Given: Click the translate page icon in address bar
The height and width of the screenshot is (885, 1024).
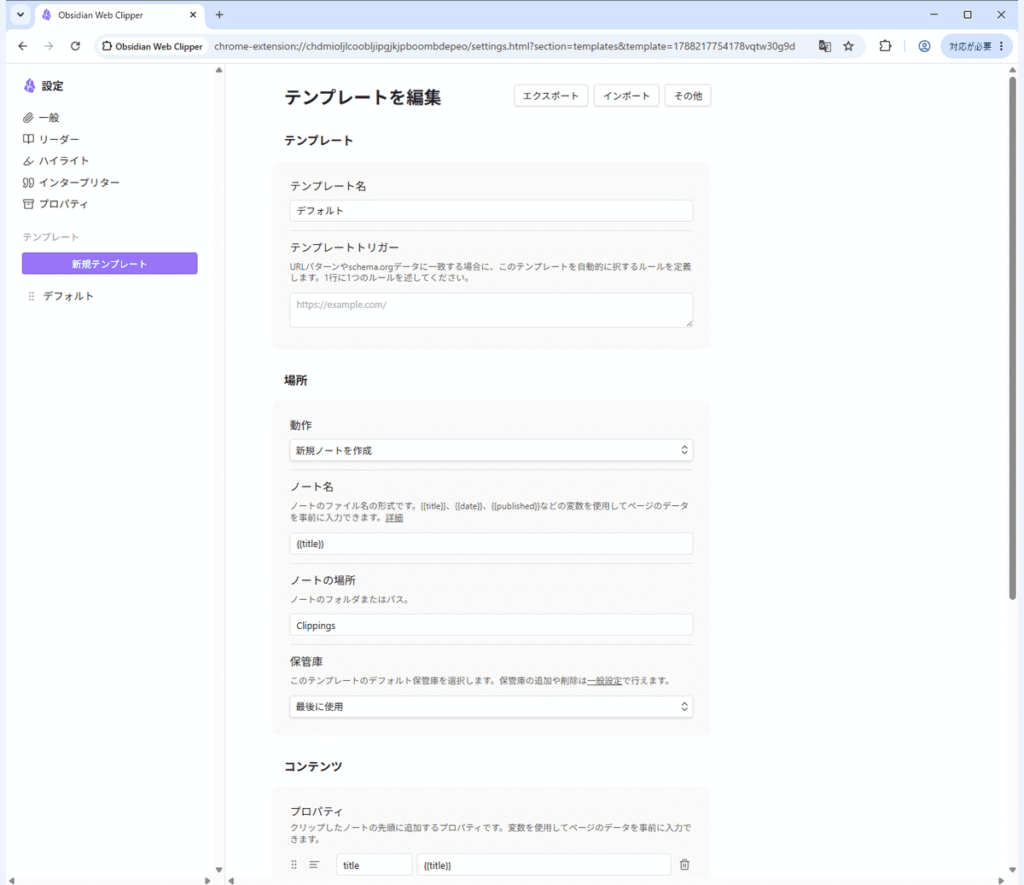Looking at the screenshot, I should pos(825,46).
